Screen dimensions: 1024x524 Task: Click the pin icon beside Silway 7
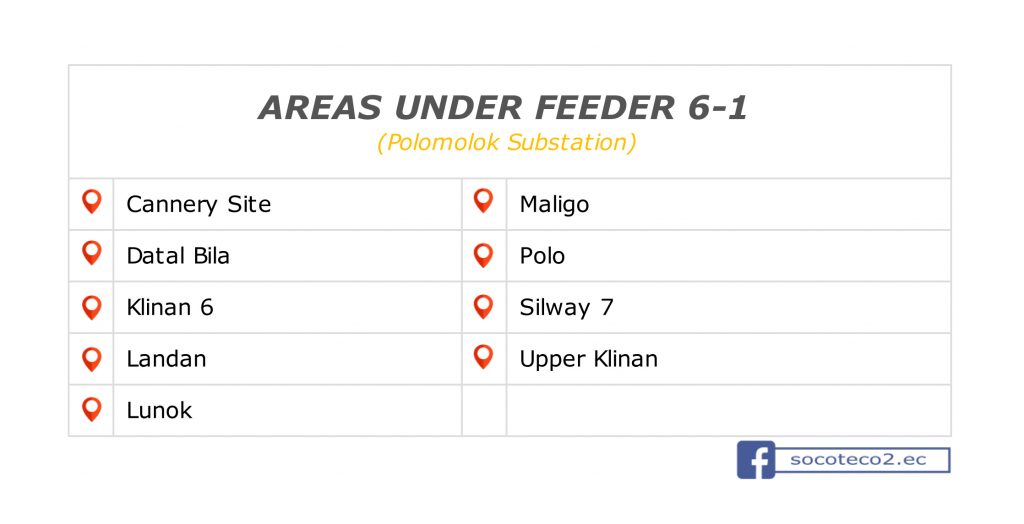coord(483,306)
